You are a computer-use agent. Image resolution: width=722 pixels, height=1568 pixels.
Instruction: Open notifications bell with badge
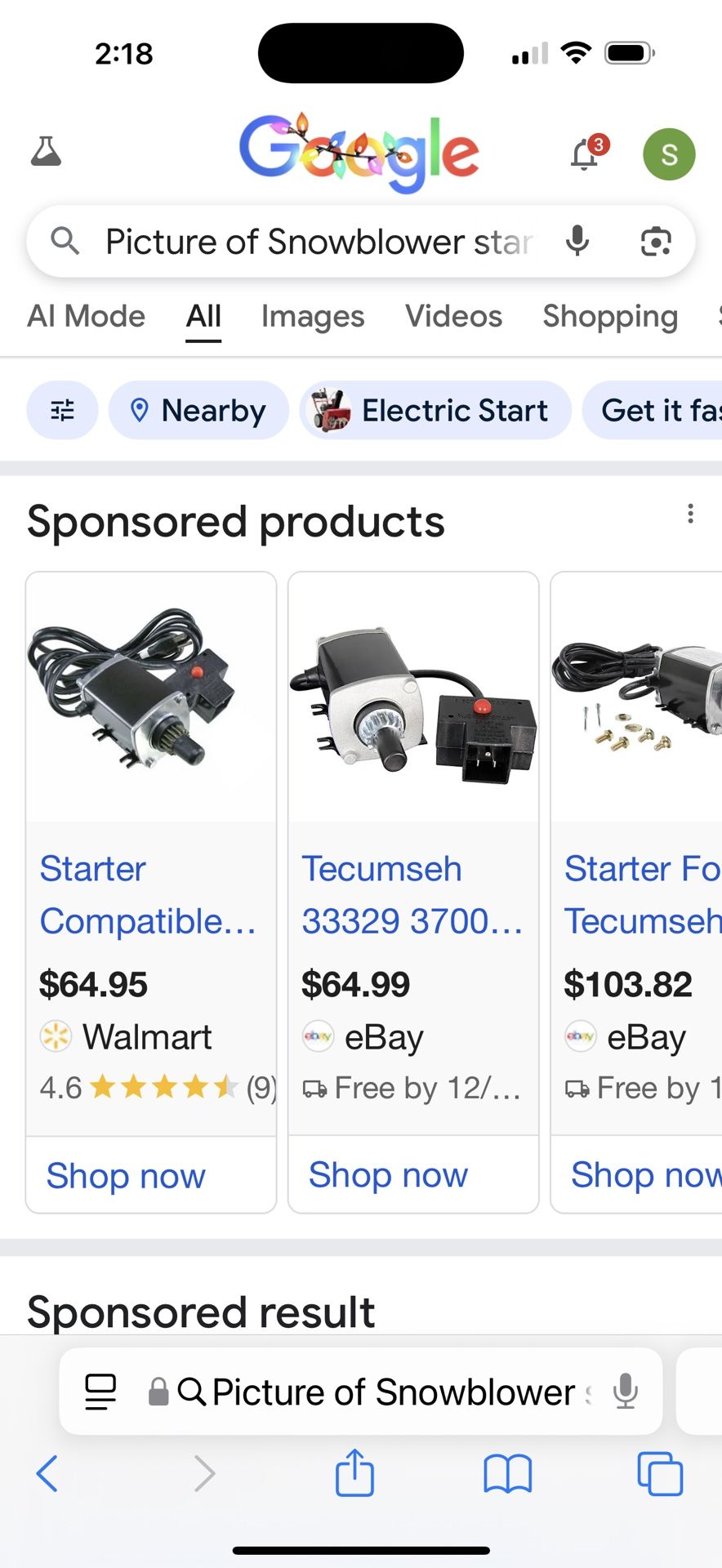click(586, 154)
